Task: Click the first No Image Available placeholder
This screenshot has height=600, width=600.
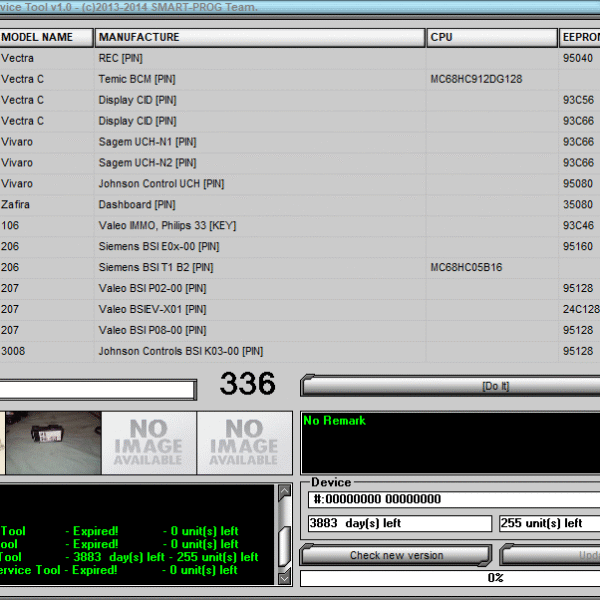Action: pyautogui.click(x=149, y=443)
